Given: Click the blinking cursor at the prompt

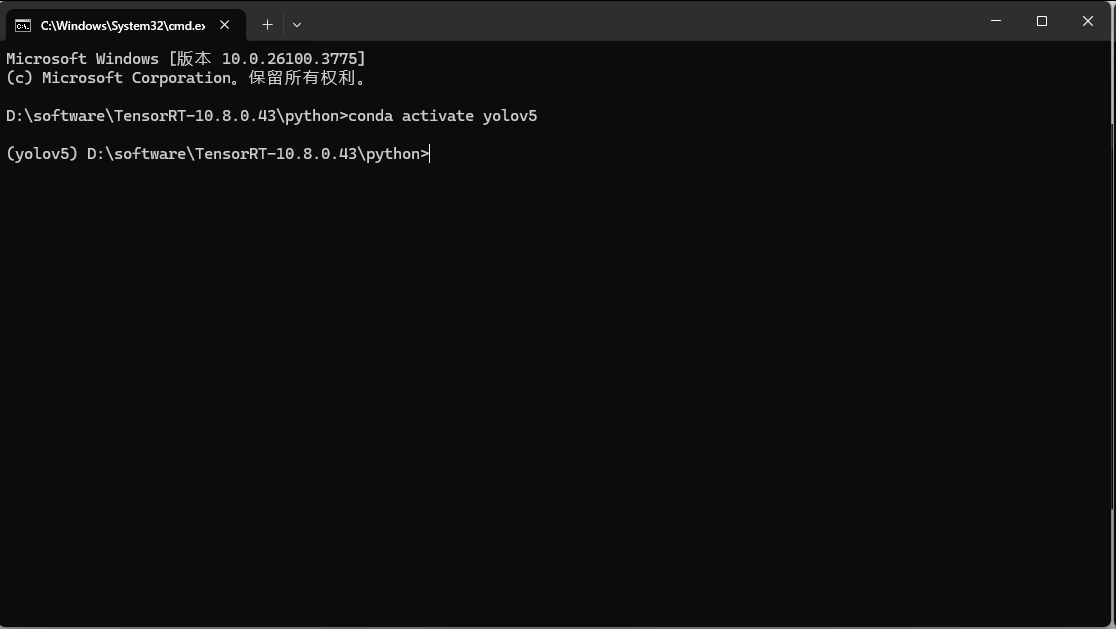Looking at the screenshot, I should (429, 153).
